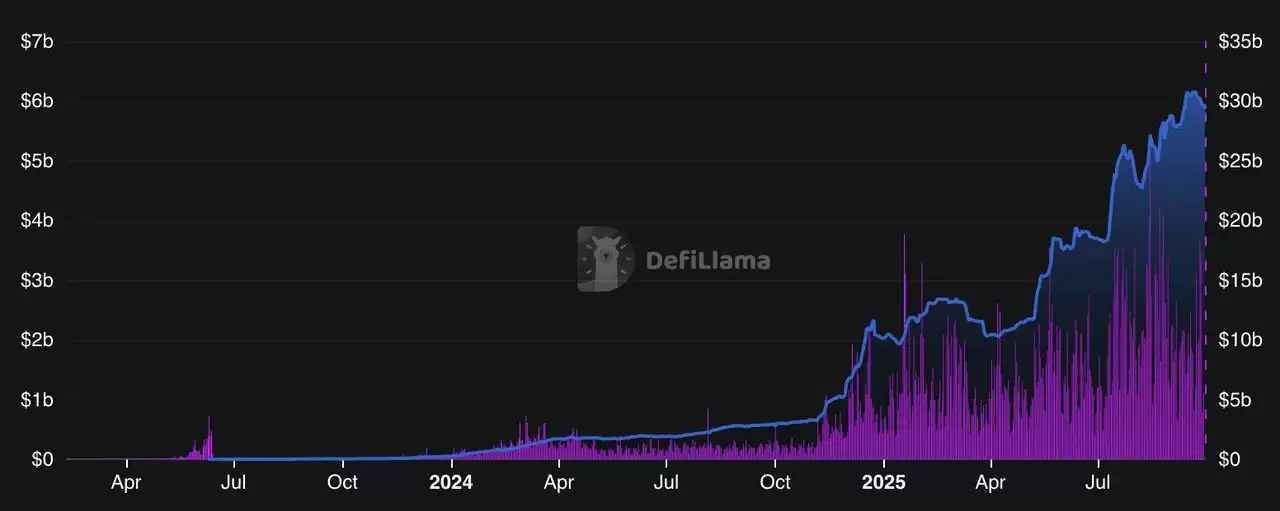Screen dimensions: 1280x511
Task: Click the $25b right axis label
Action: (x=1238, y=161)
